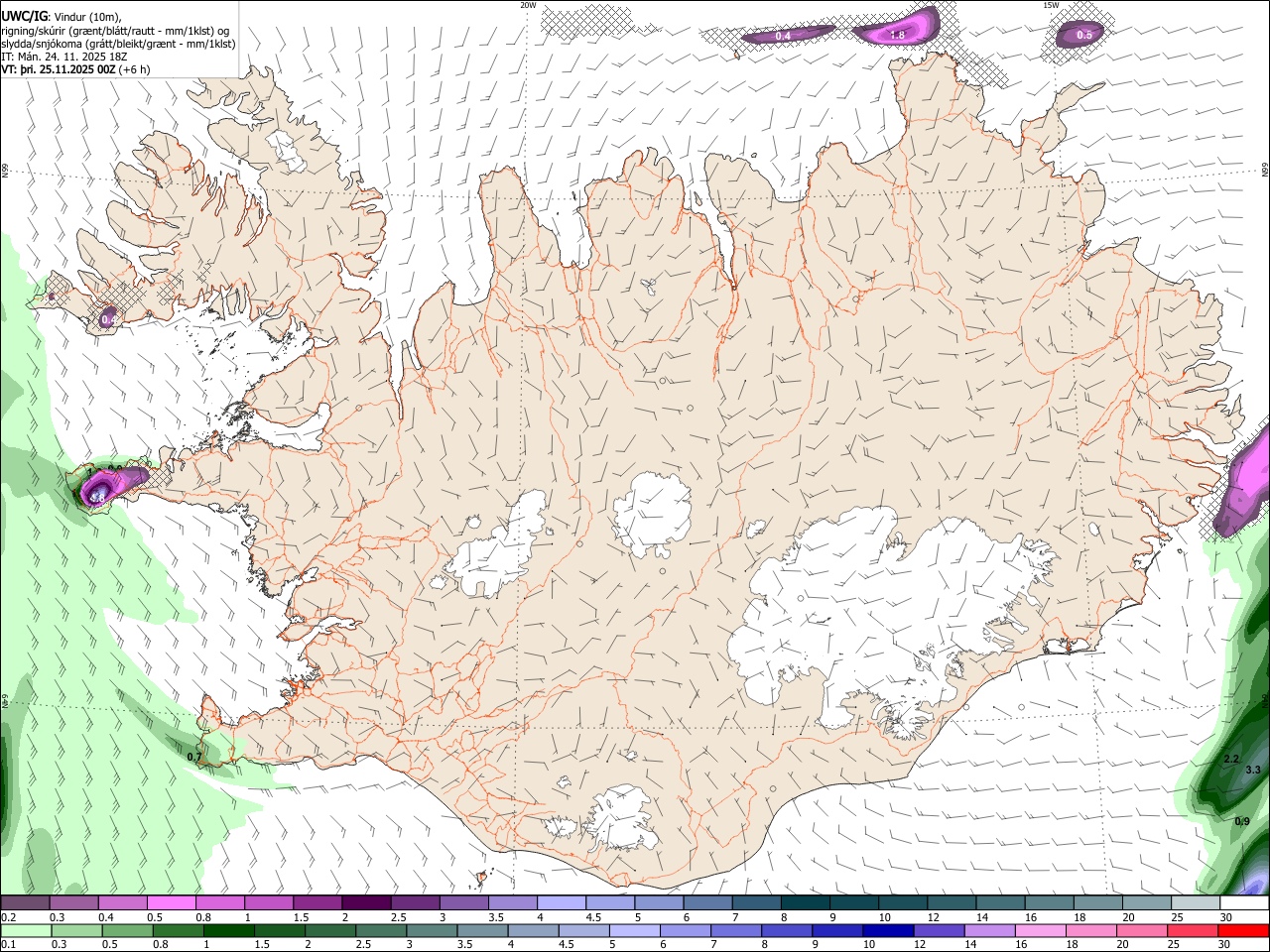Image resolution: width=1270 pixels, height=952 pixels.
Task: Click the 3.3 rain value off the east coast
Action: point(1252,770)
